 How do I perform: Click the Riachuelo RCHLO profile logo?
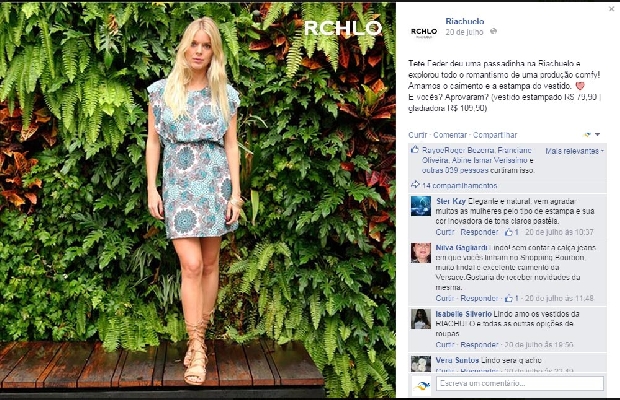pyautogui.click(x=424, y=31)
